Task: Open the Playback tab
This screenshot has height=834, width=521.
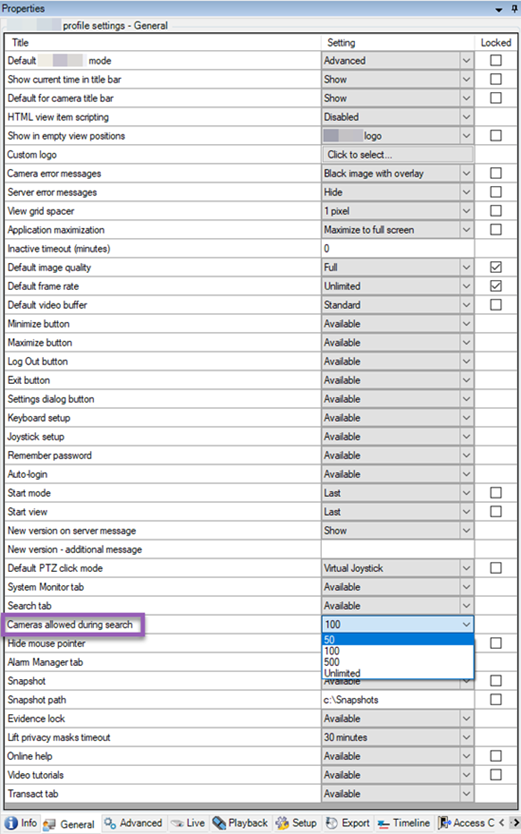Action: click(x=240, y=823)
